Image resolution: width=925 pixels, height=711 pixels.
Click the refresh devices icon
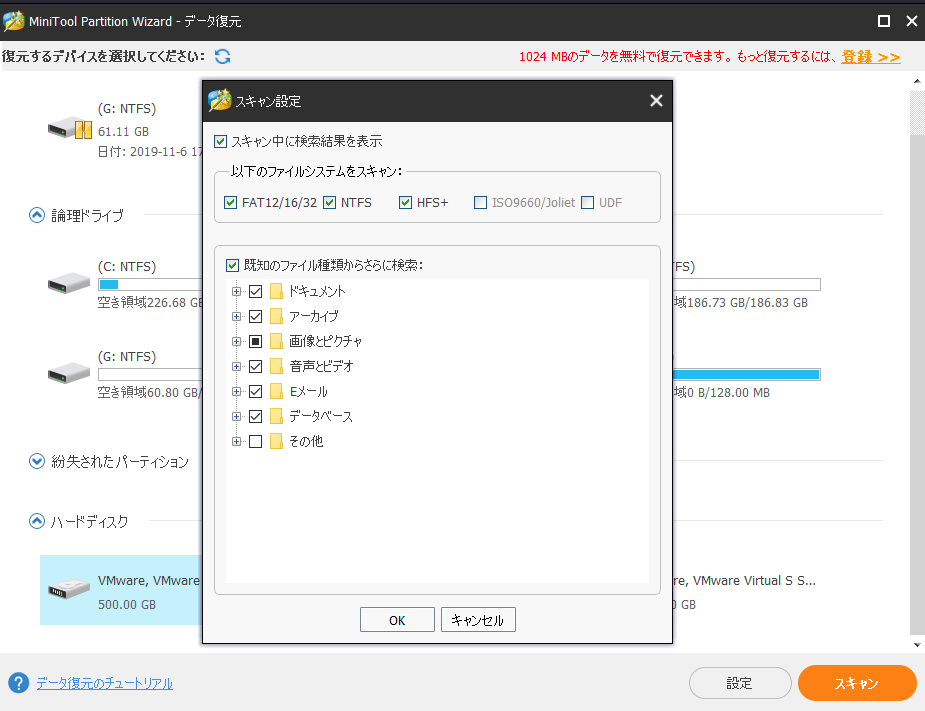(x=222, y=57)
